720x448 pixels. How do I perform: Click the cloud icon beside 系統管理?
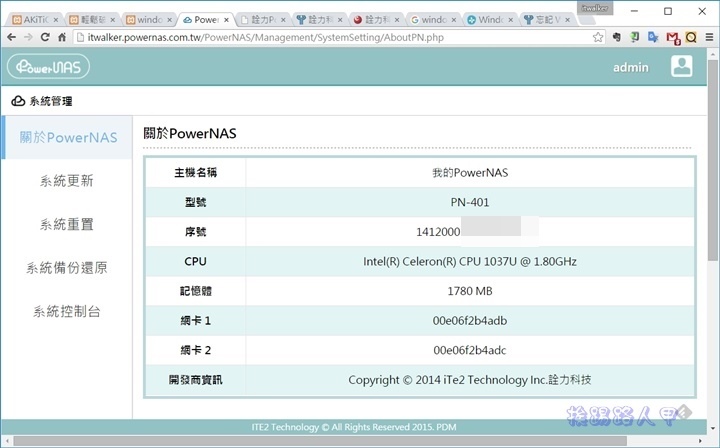(18, 101)
